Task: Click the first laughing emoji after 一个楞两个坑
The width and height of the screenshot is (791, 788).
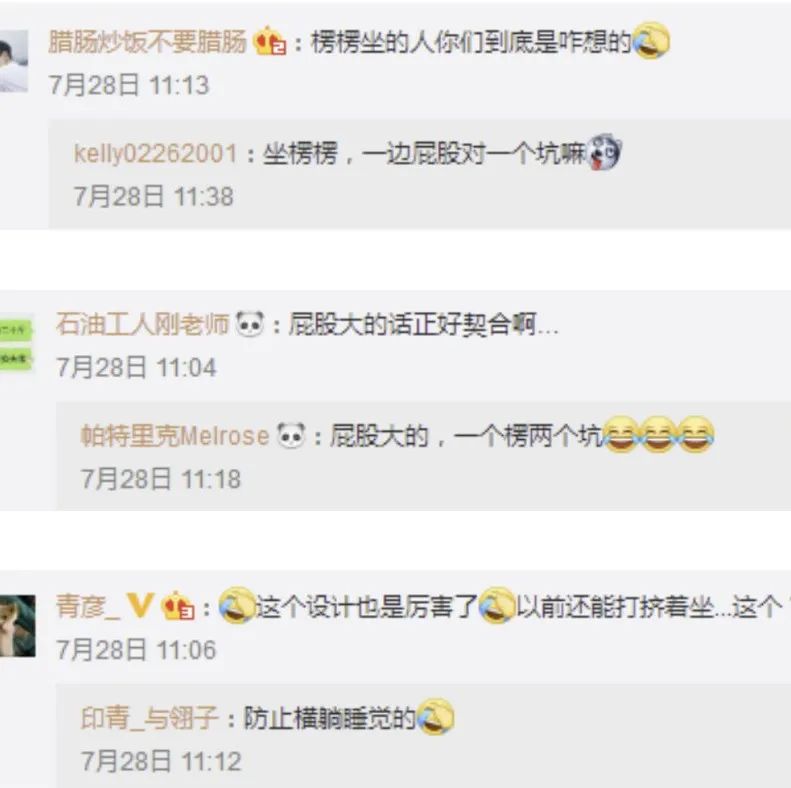Action: tap(621, 434)
